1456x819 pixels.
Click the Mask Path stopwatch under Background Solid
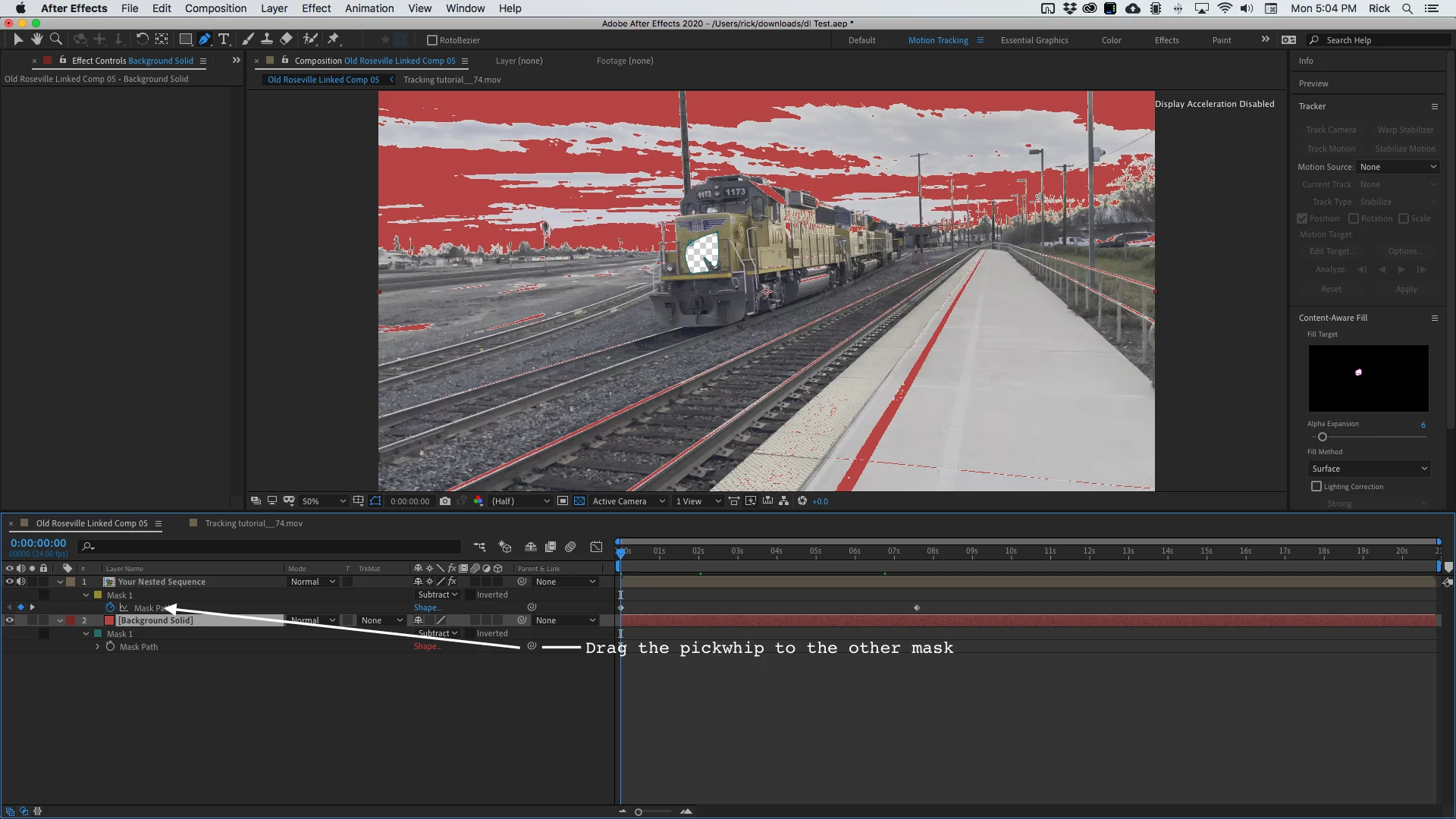coord(110,647)
